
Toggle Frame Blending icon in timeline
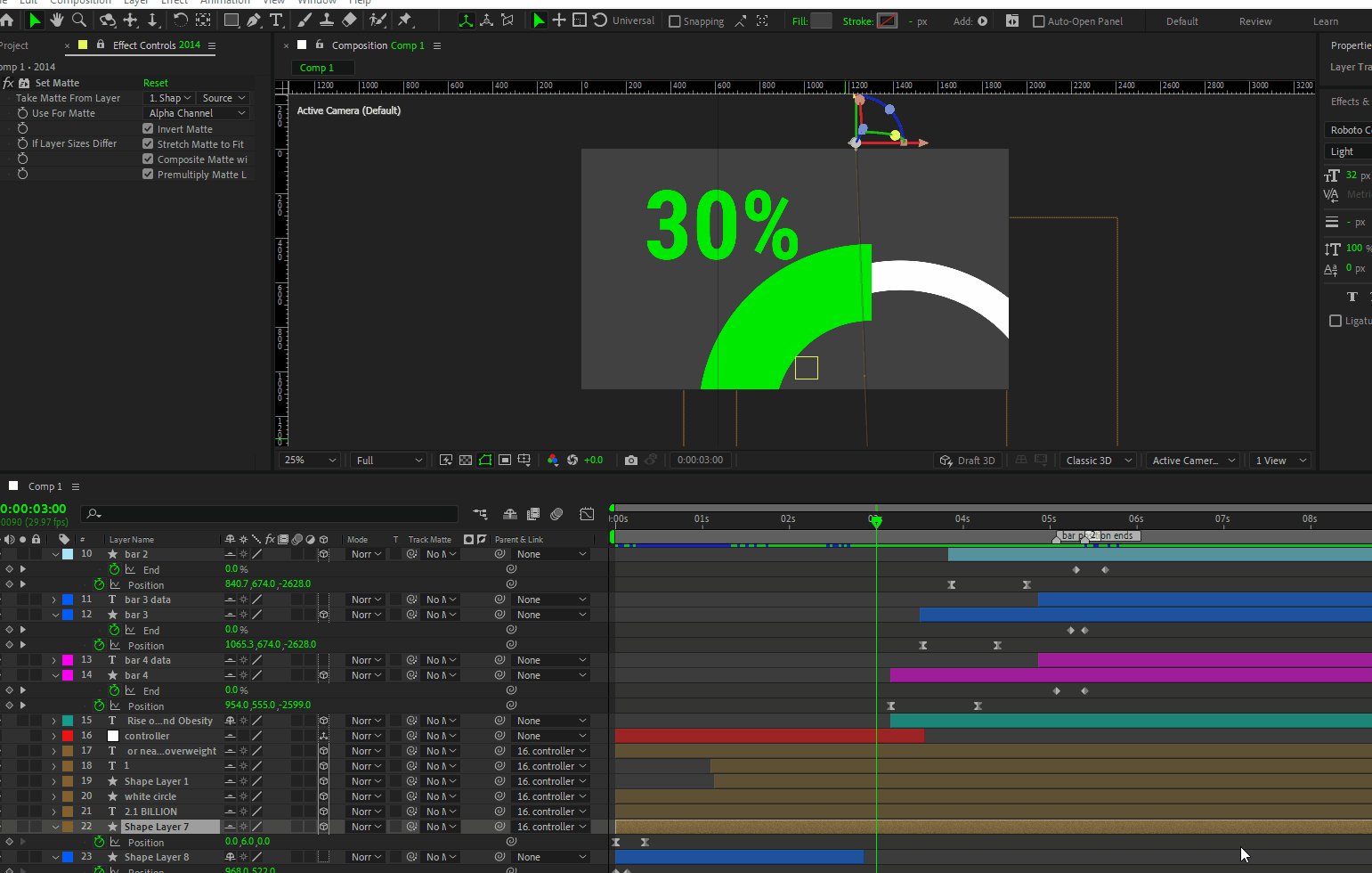[x=533, y=514]
